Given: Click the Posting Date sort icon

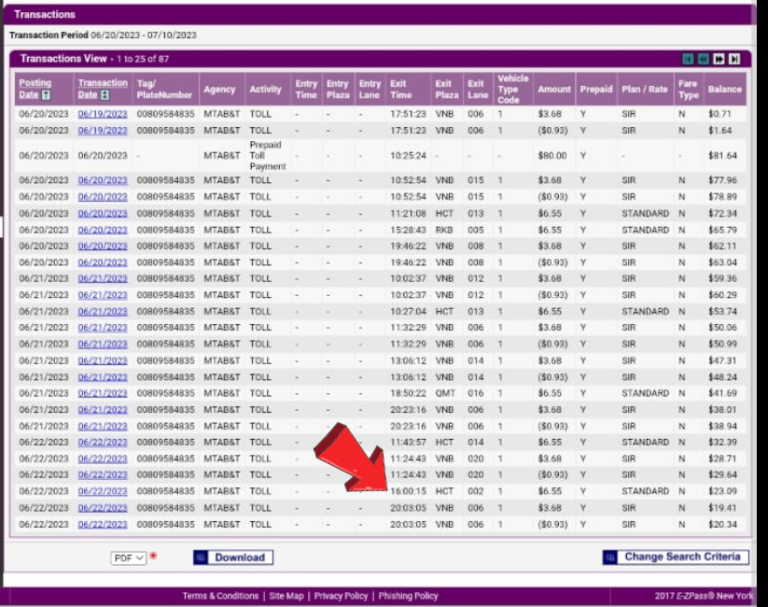Looking at the screenshot, I should point(46,95).
